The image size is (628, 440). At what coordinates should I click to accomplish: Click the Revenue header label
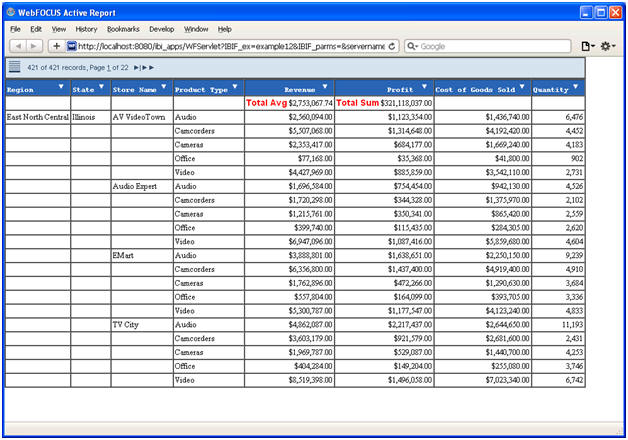[300, 90]
